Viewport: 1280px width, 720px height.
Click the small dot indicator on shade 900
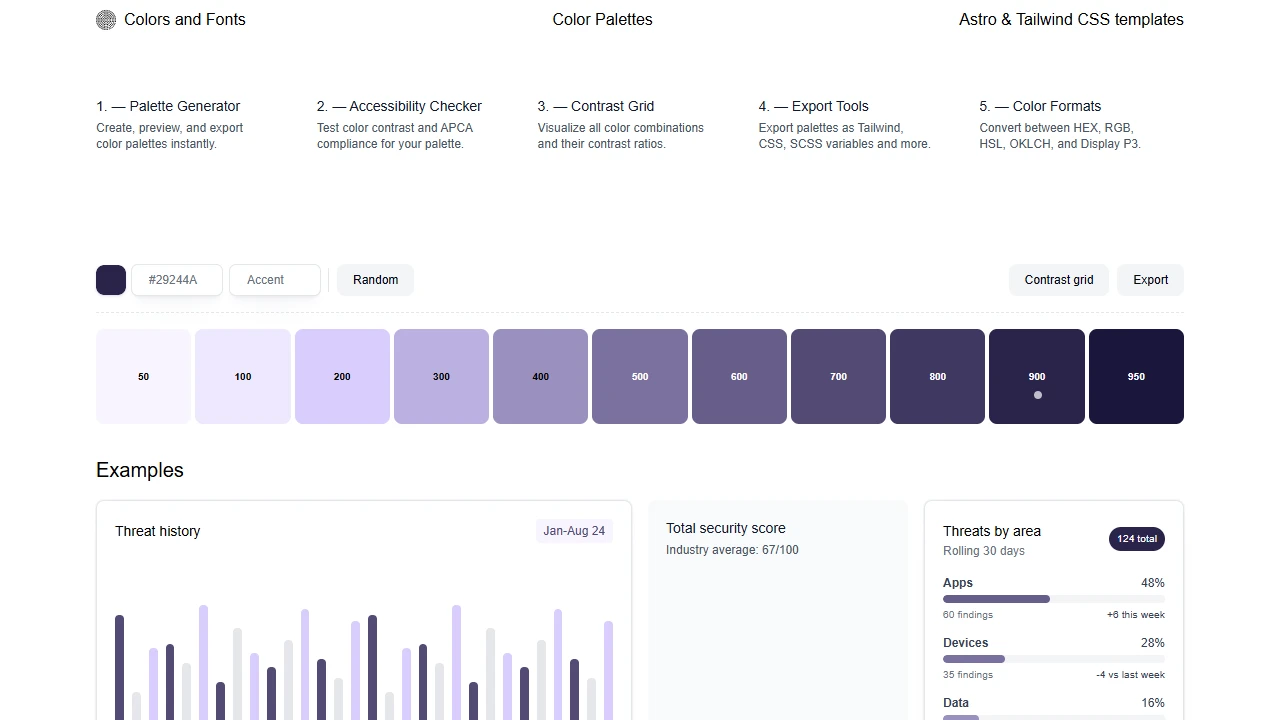(x=1037, y=395)
